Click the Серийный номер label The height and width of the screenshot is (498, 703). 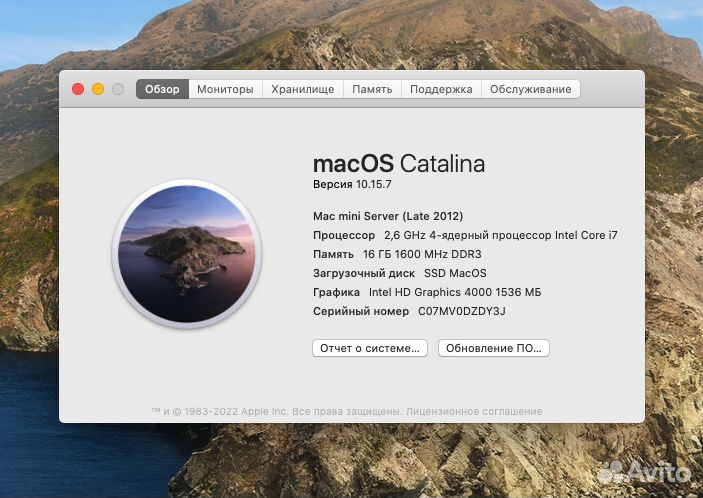(x=361, y=311)
